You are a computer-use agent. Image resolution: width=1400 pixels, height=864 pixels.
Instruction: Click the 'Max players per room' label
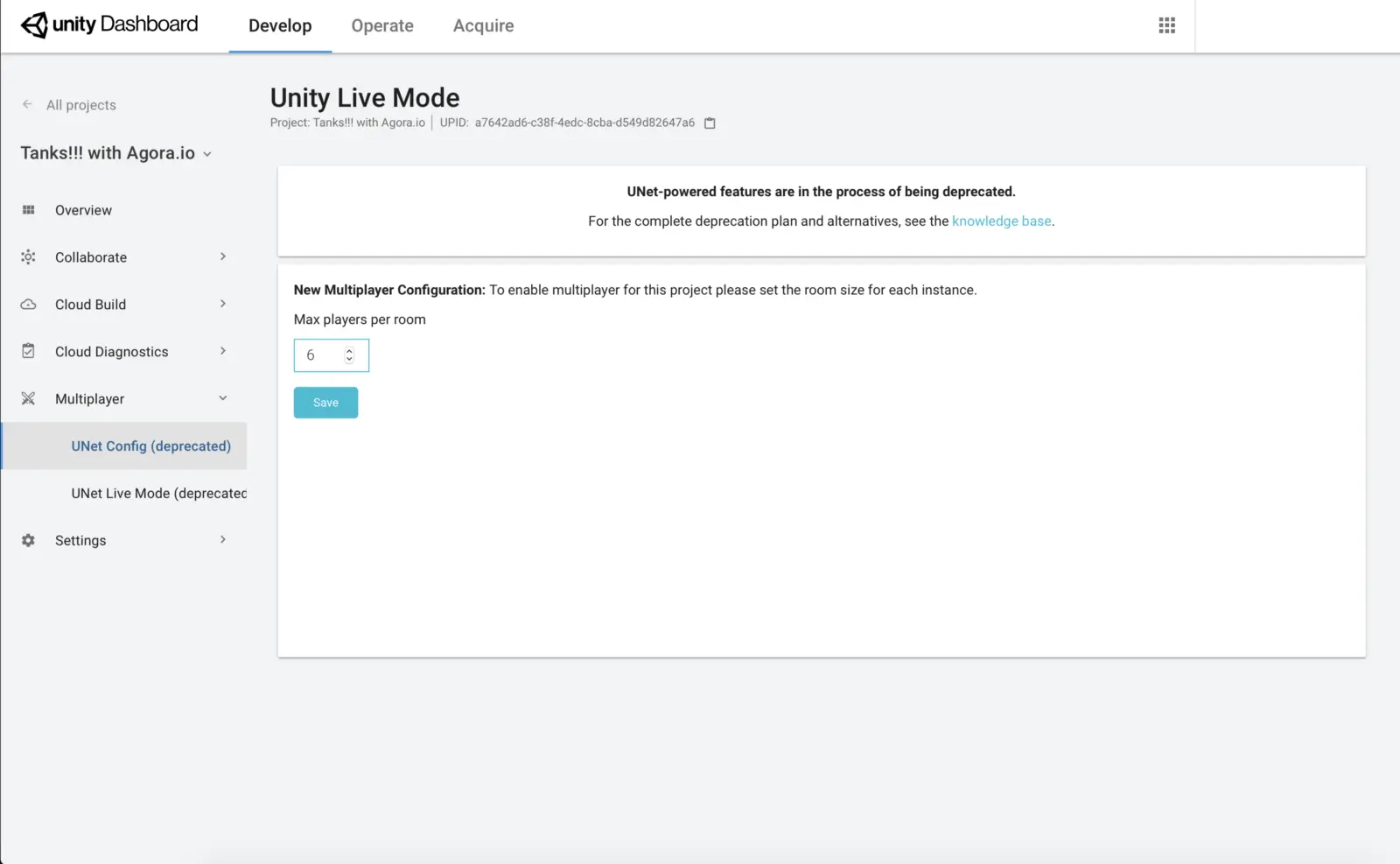coord(360,320)
